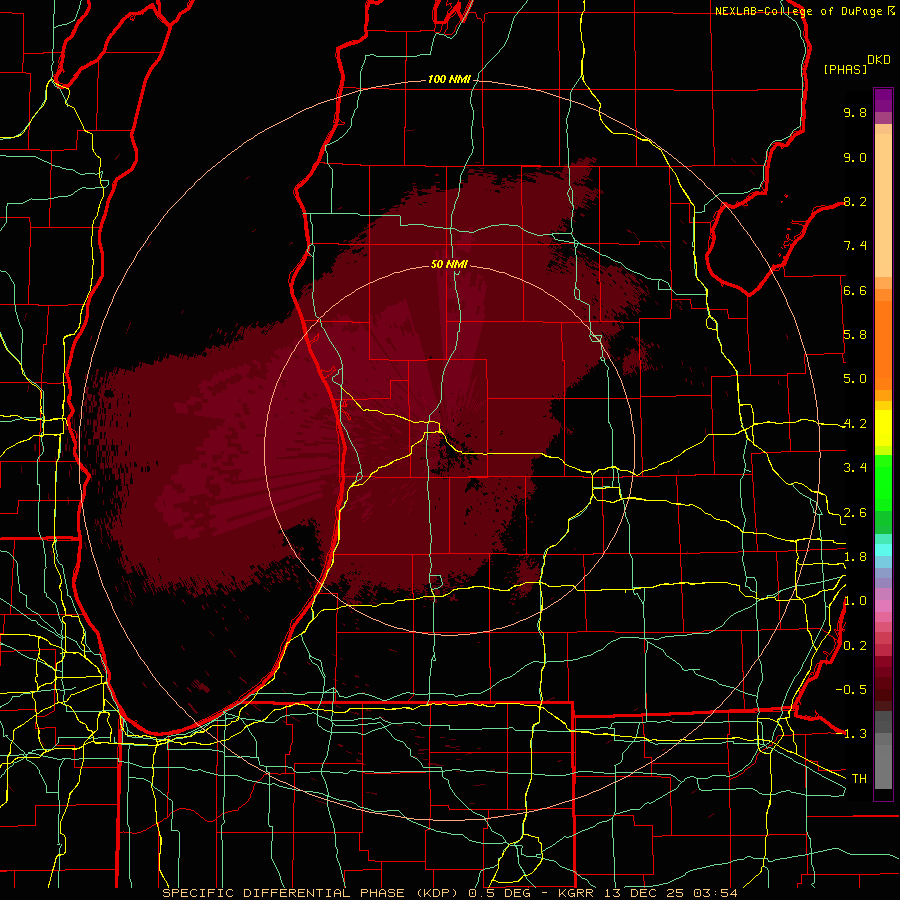Viewport: 900px width, 900px height.
Task: Click the 3.4 scale value
Action: (855, 468)
